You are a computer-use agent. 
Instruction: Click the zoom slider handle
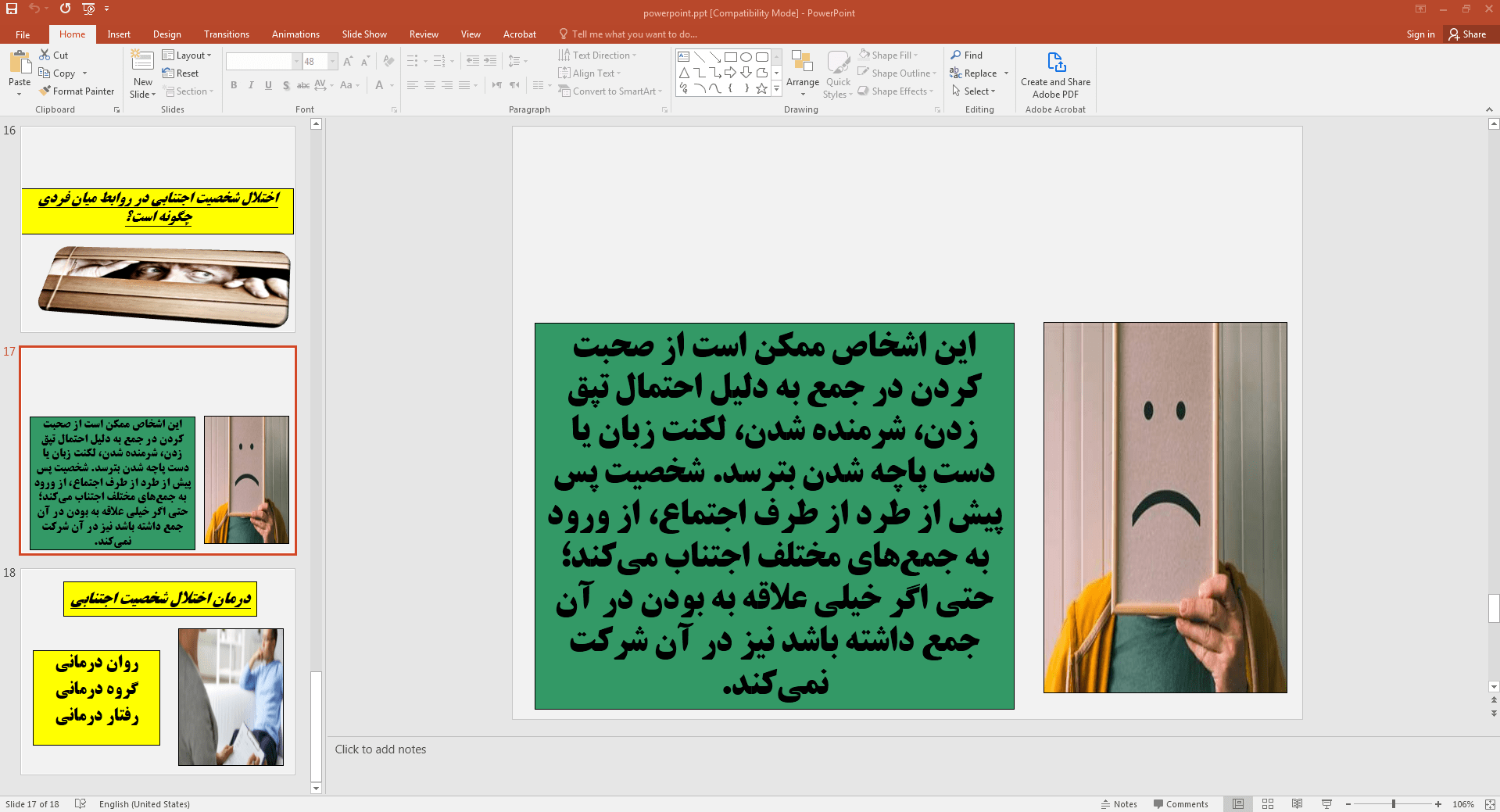[1394, 804]
